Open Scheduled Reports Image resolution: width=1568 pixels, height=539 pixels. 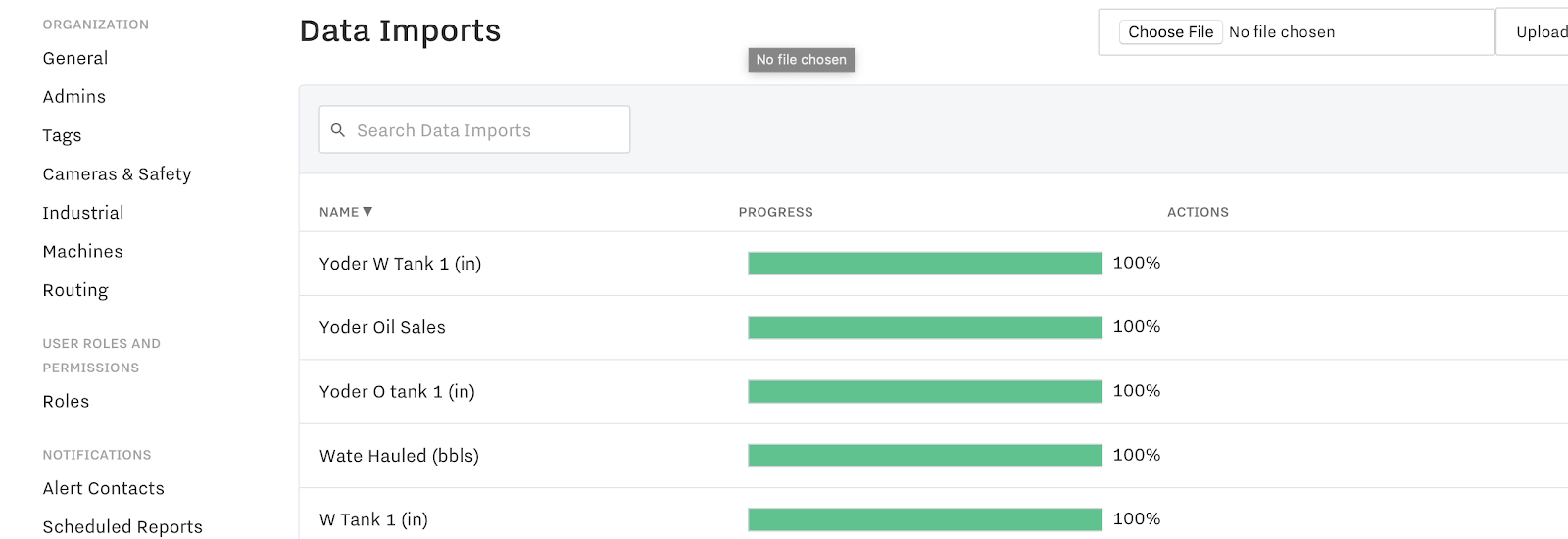122,526
